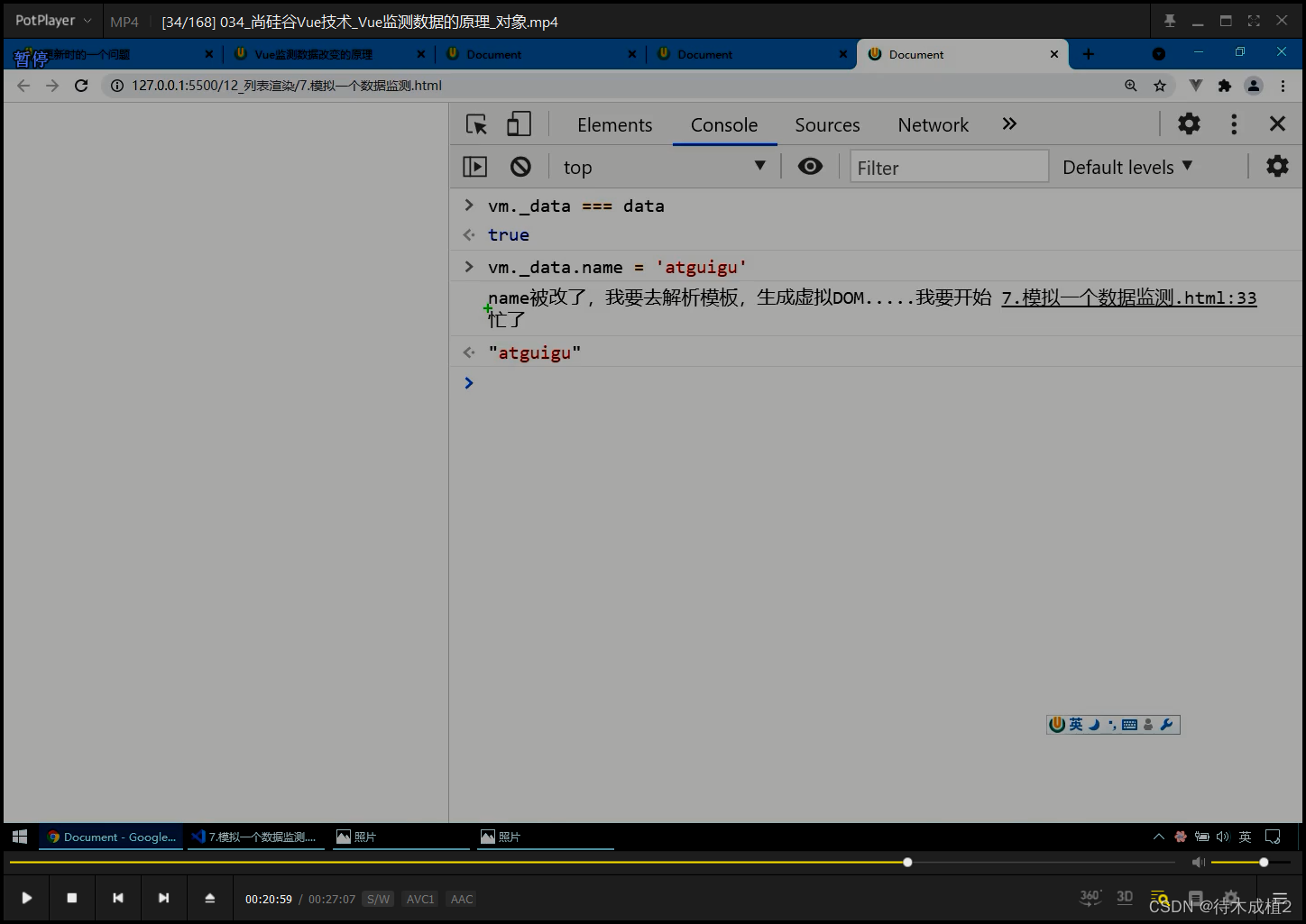View site information icon in address bar
This screenshot has height=924, width=1306.
click(116, 86)
